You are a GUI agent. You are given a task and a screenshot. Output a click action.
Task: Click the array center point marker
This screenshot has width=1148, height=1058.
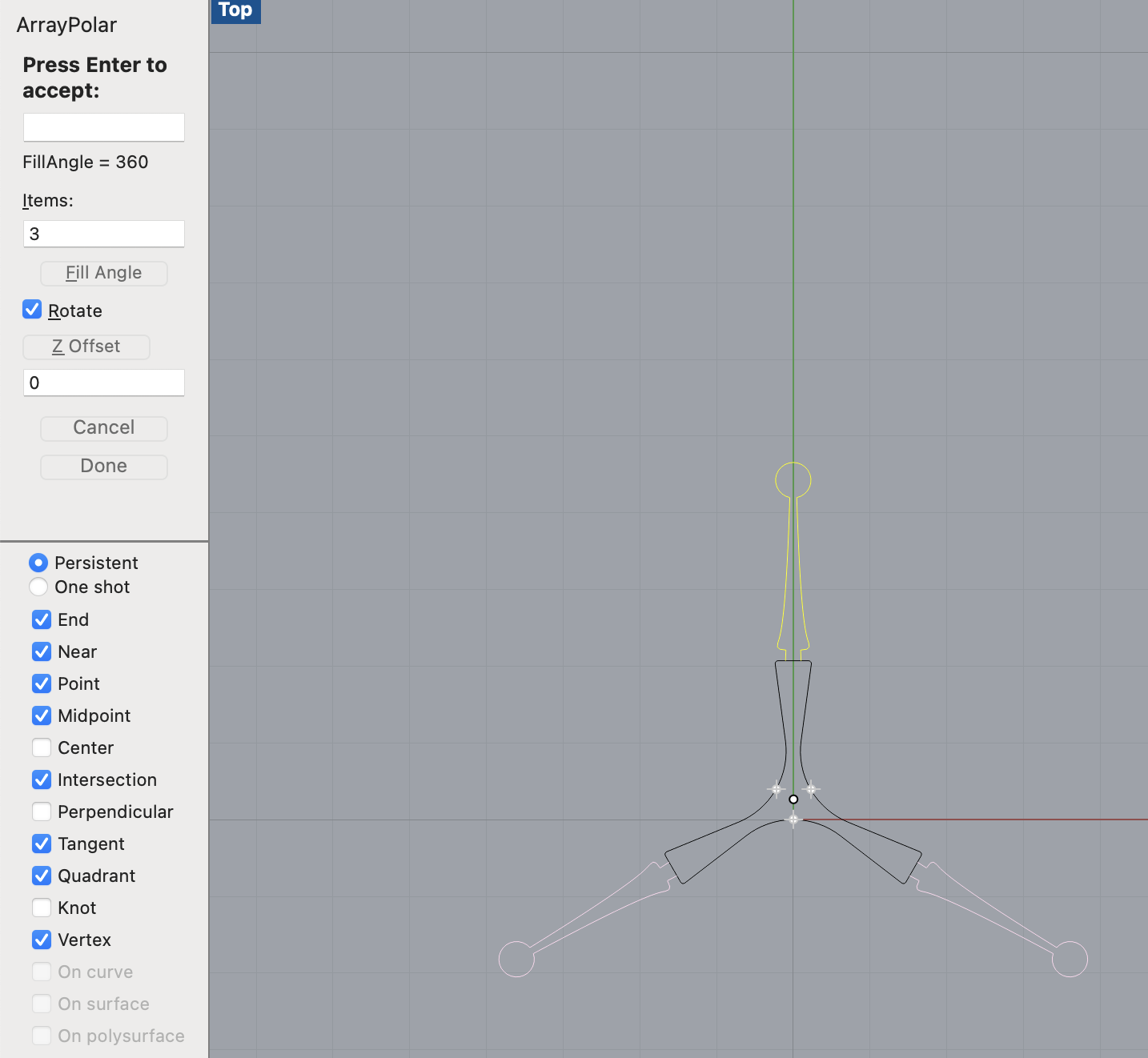pyautogui.click(x=793, y=800)
